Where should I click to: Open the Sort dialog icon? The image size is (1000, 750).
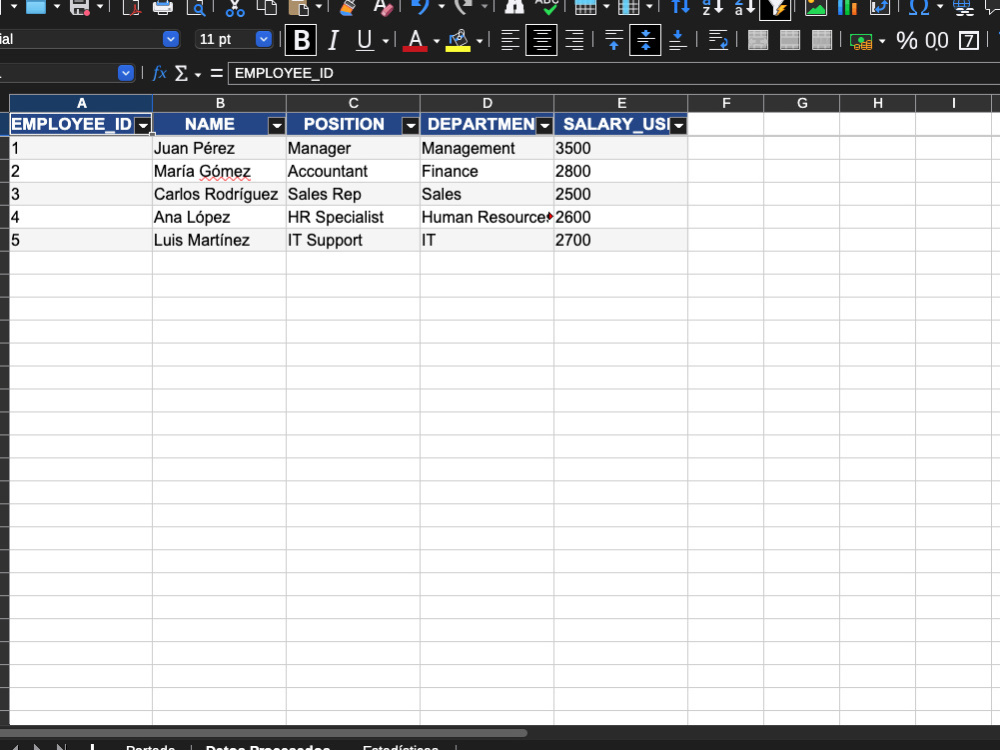[x=680, y=8]
